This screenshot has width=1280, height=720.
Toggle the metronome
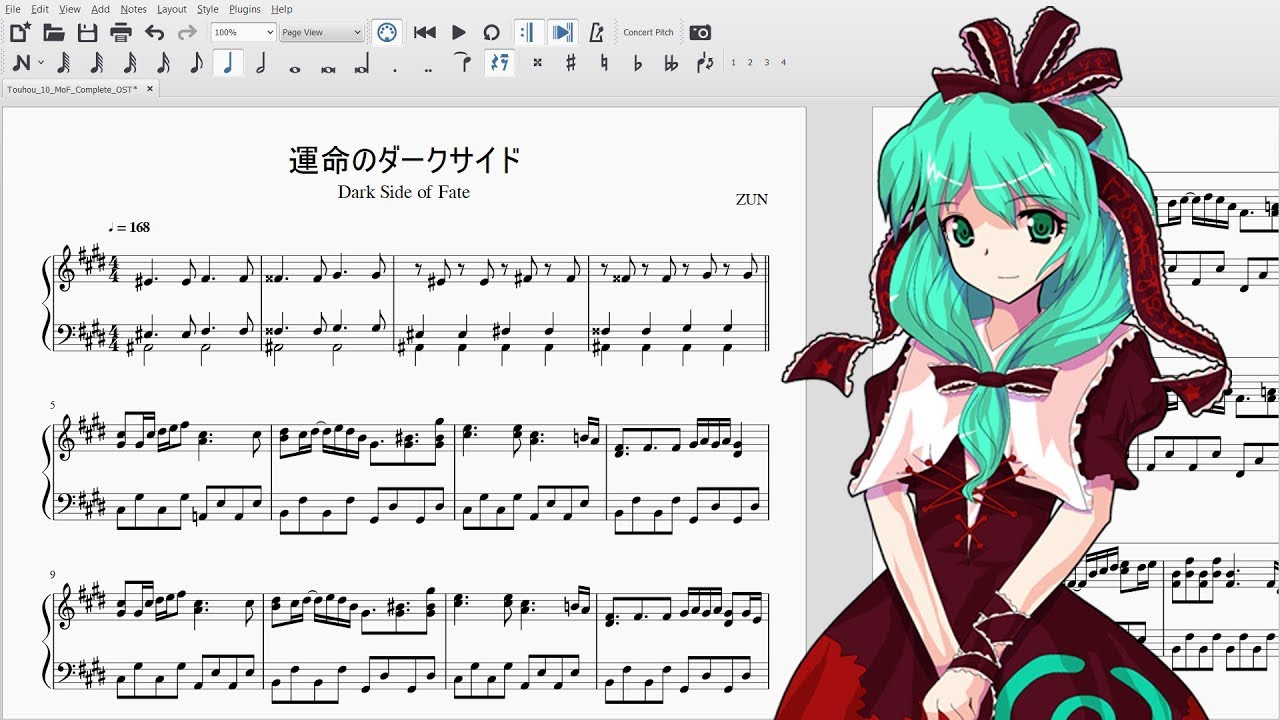(597, 32)
